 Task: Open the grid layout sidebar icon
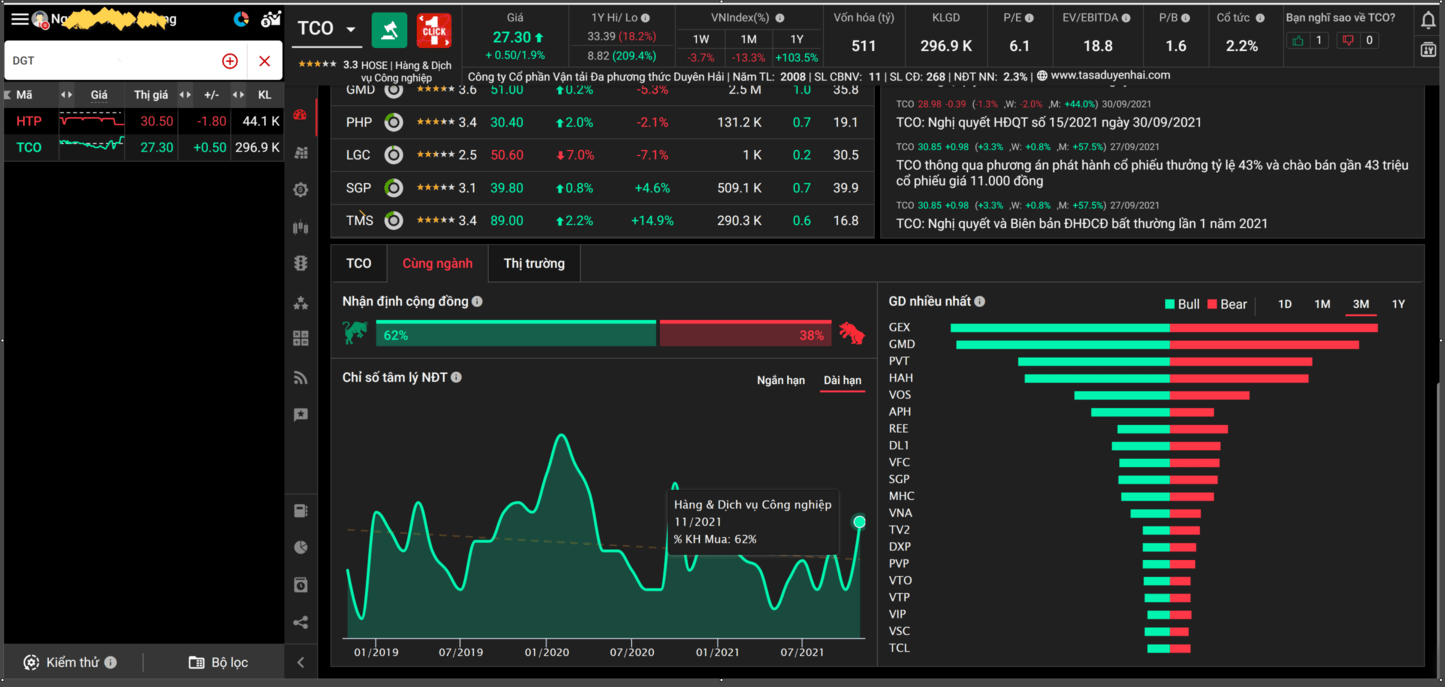tap(300, 339)
